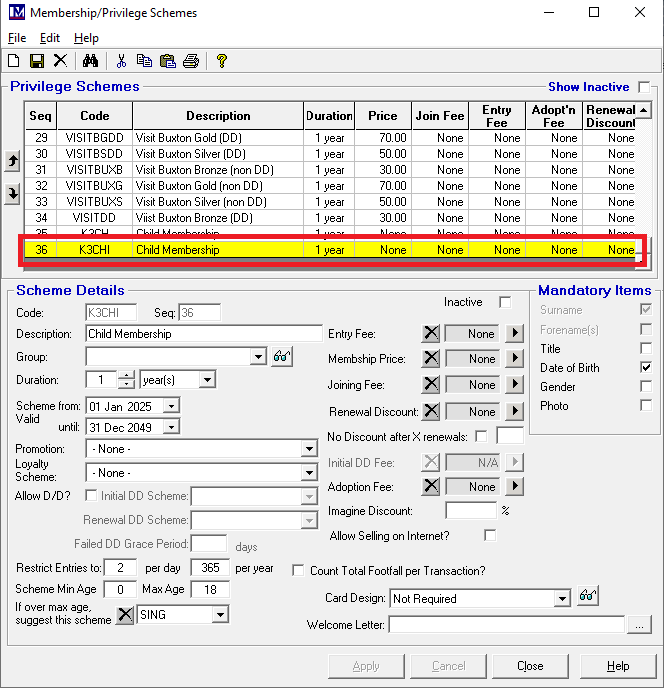Click the New document toolbar icon
This screenshot has height=688, width=665.
click(x=14, y=61)
